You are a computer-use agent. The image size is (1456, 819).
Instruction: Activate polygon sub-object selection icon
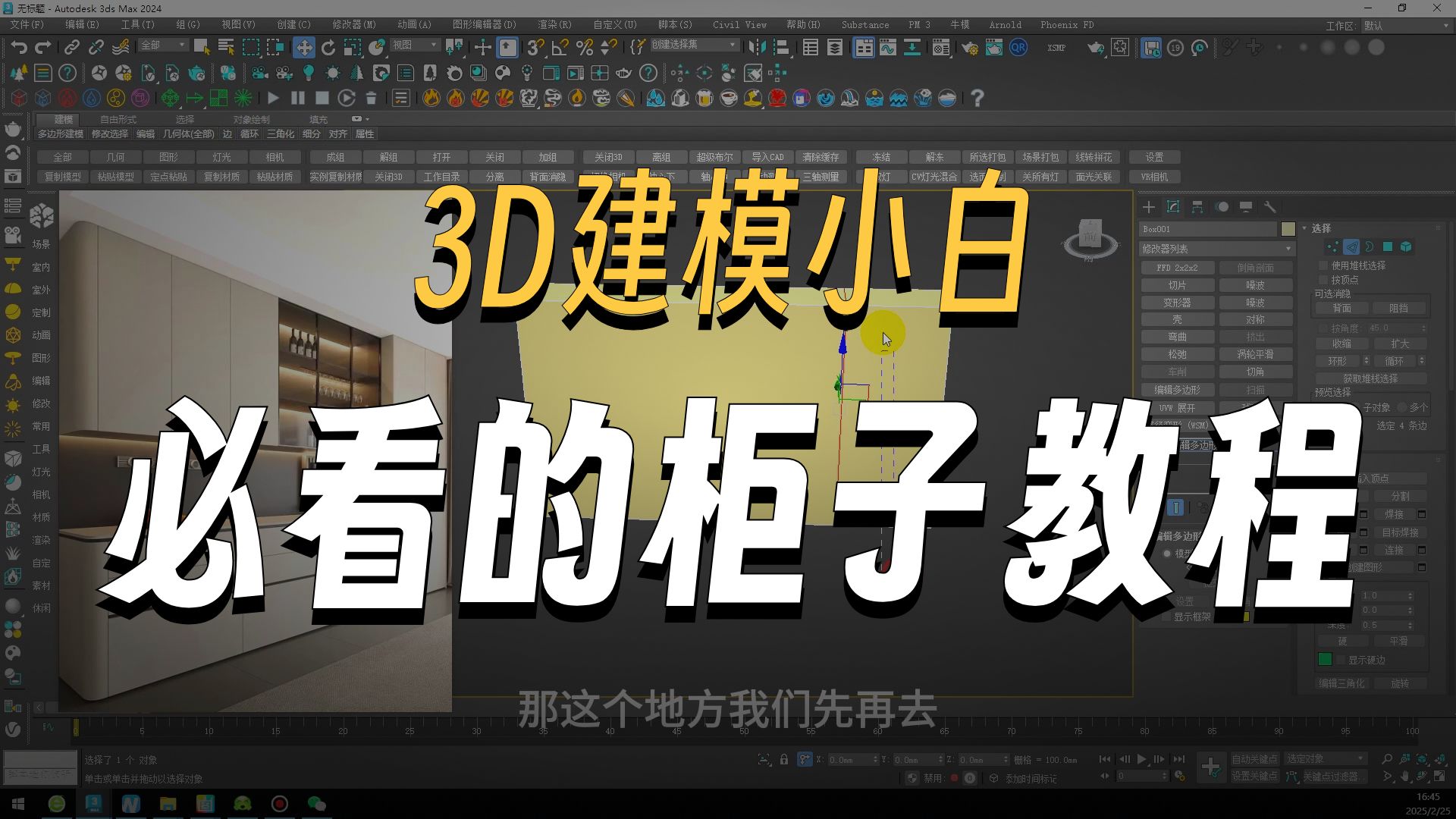click(x=1389, y=246)
